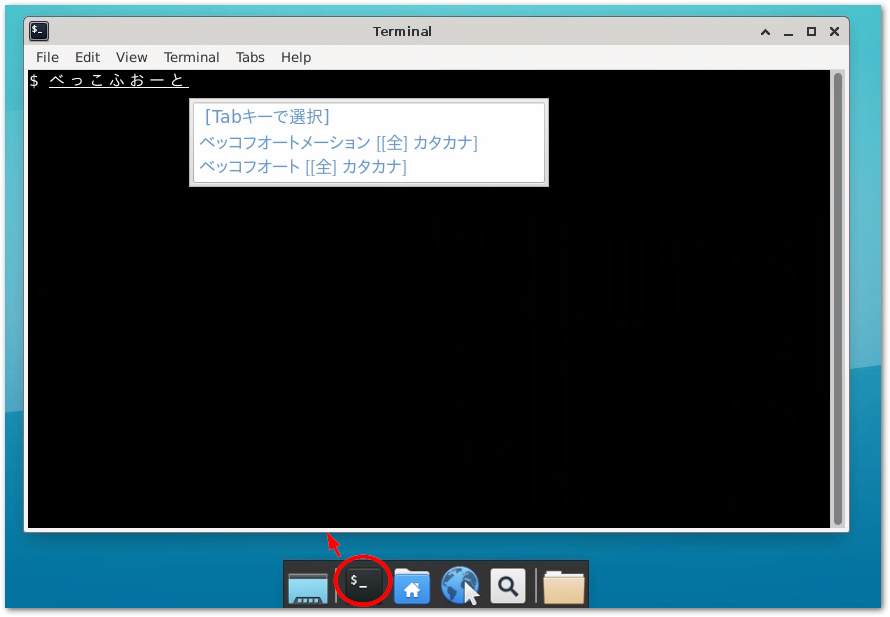The image size is (890, 617).
Task: Click the terminal icon in title bar
Action: [x=39, y=31]
